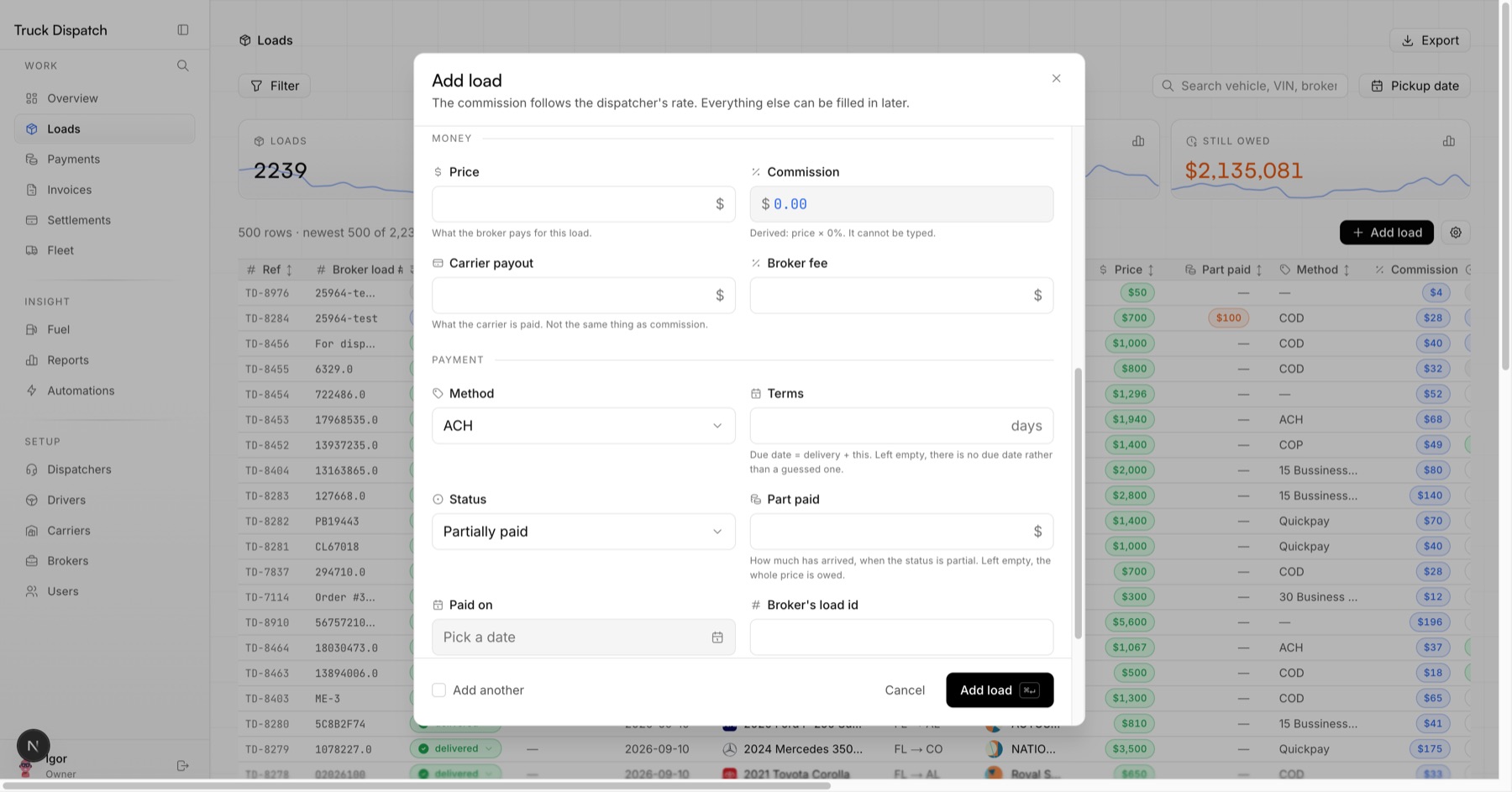The height and width of the screenshot is (792, 1512).
Task: Open the Method dropdown showing ACH
Action: point(583,426)
